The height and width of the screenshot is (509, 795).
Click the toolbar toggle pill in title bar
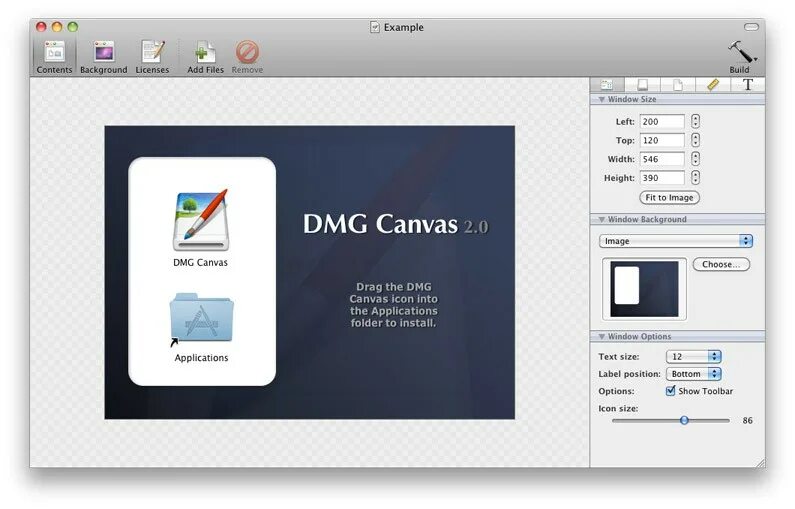pos(751,27)
